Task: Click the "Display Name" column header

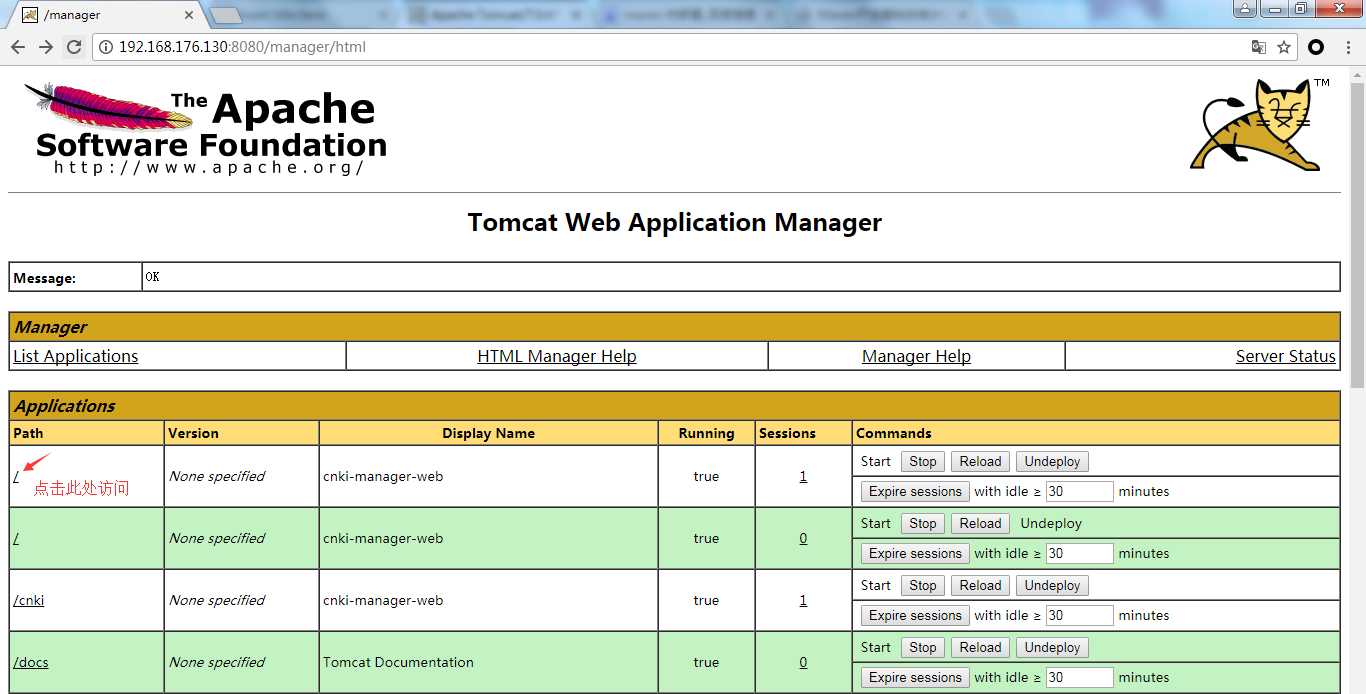Action: click(x=488, y=433)
